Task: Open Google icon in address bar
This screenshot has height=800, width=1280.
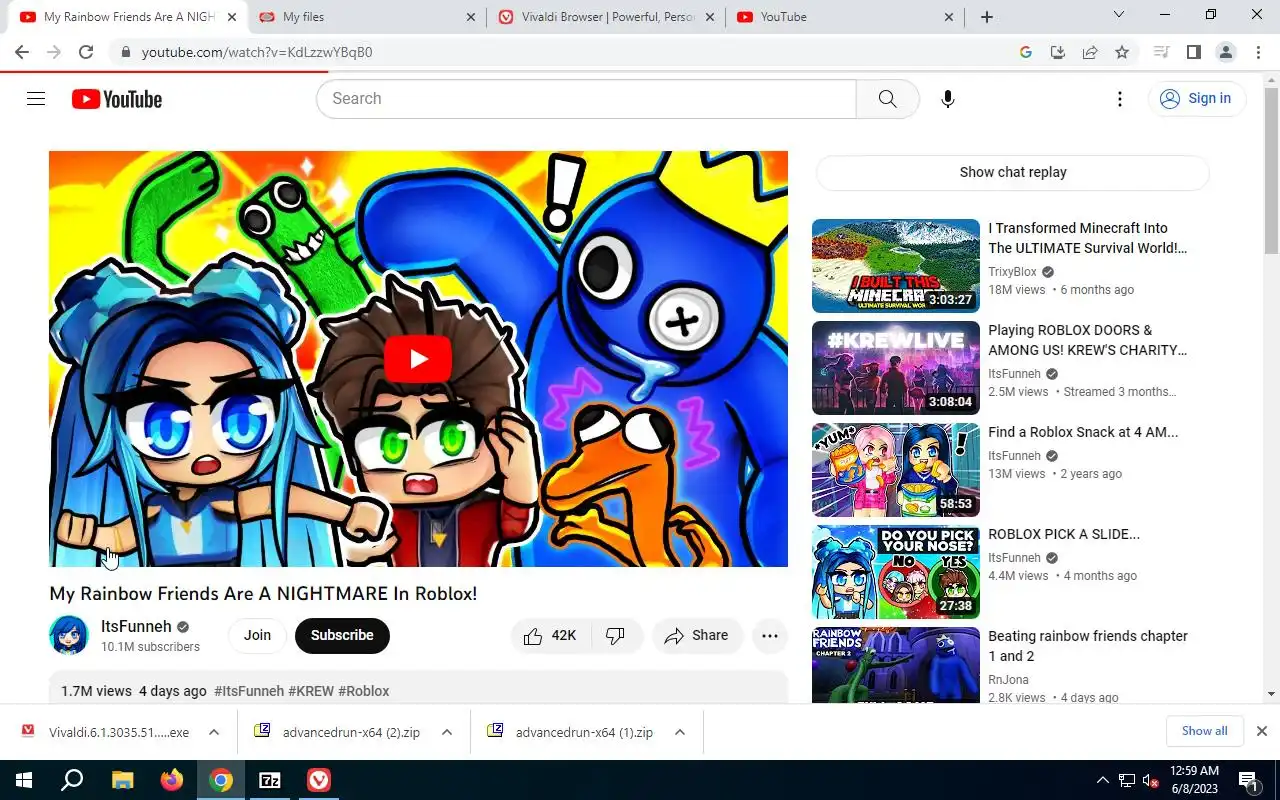Action: (1026, 52)
